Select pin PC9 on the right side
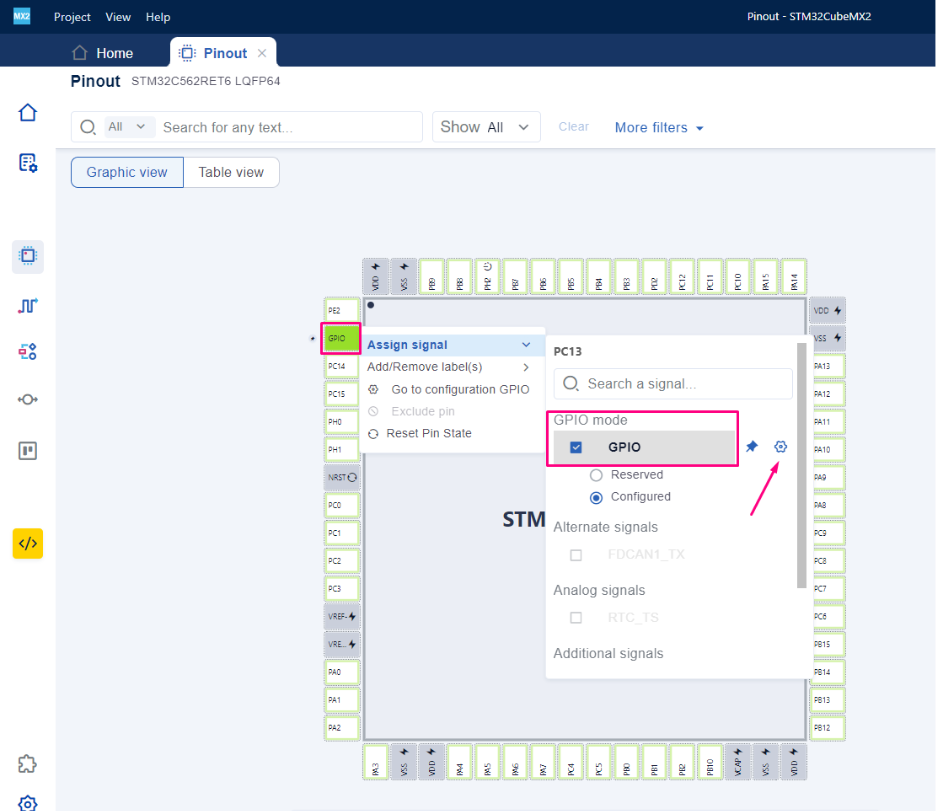Image resolution: width=936 pixels, height=811 pixels. coord(827,533)
